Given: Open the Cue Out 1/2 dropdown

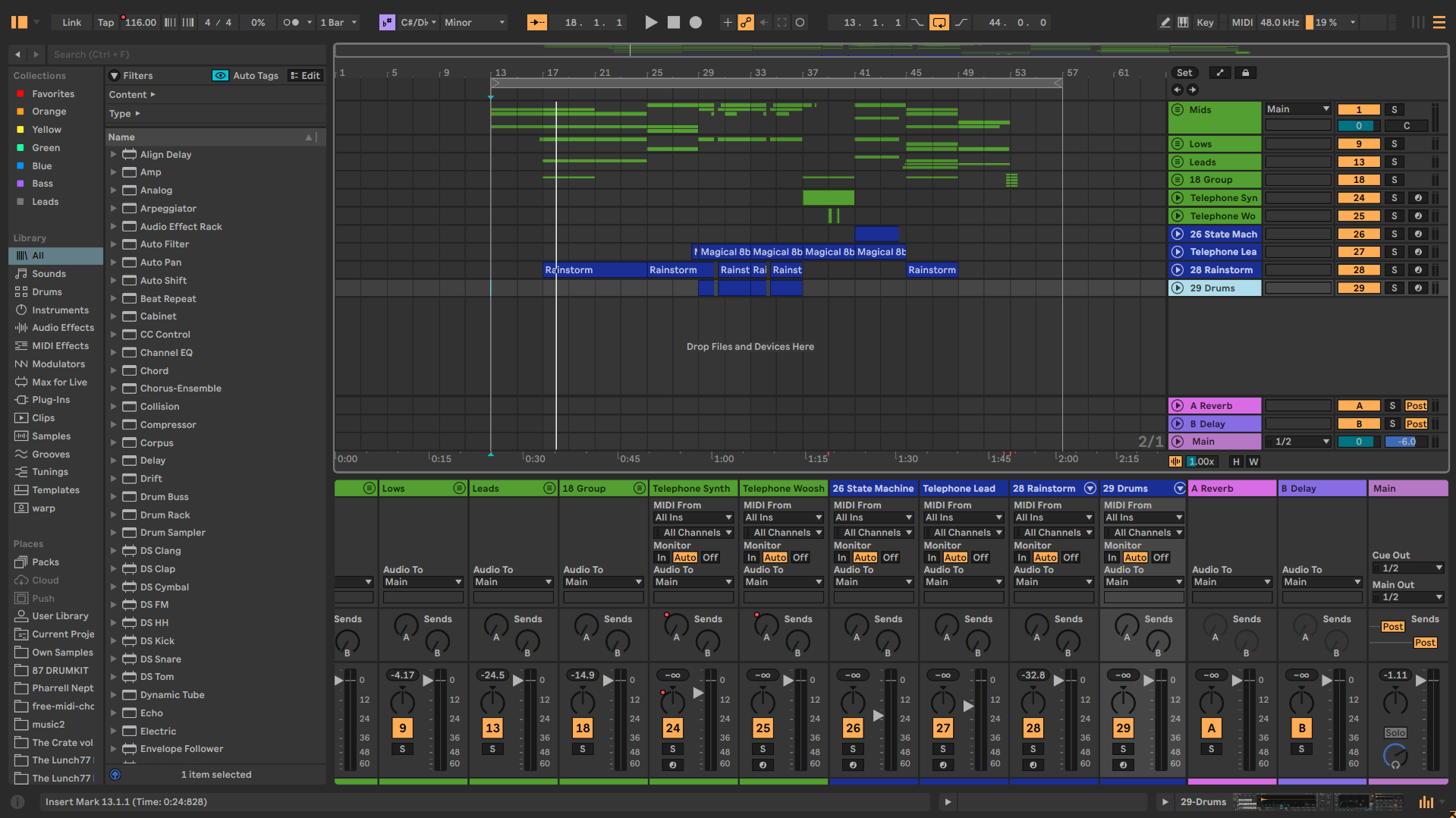Looking at the screenshot, I should click(x=1408, y=568).
